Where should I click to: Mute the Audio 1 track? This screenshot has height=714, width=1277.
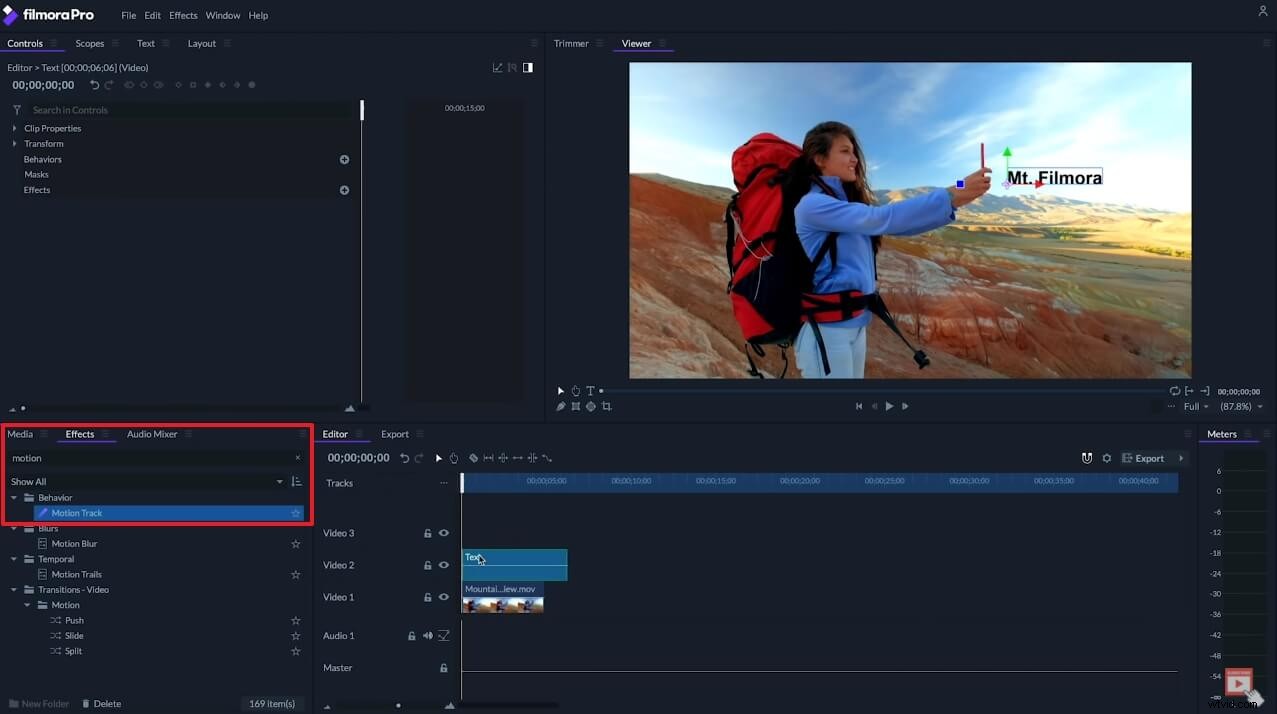click(x=427, y=636)
